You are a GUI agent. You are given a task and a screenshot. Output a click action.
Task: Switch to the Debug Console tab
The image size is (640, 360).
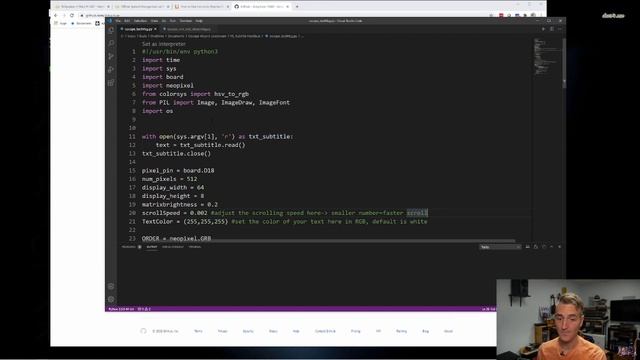pyautogui.click(x=173, y=247)
